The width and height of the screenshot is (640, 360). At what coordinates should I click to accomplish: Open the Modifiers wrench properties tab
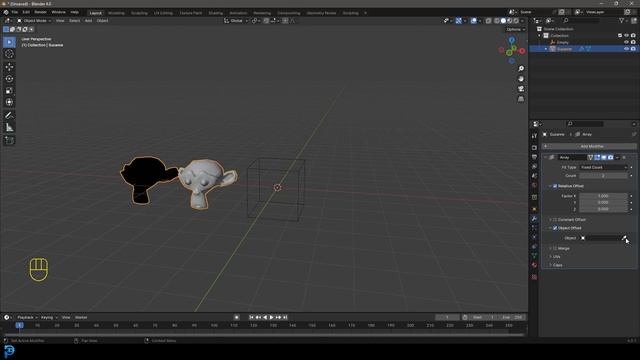tap(534, 219)
